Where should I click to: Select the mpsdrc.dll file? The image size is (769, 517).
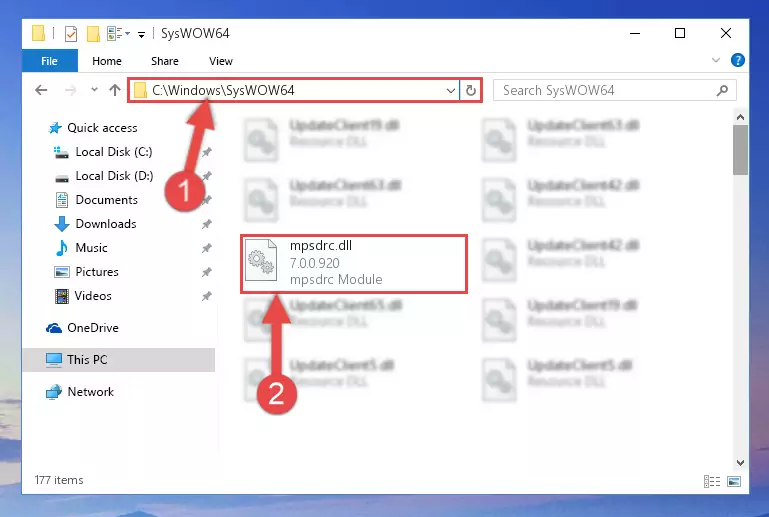(354, 264)
